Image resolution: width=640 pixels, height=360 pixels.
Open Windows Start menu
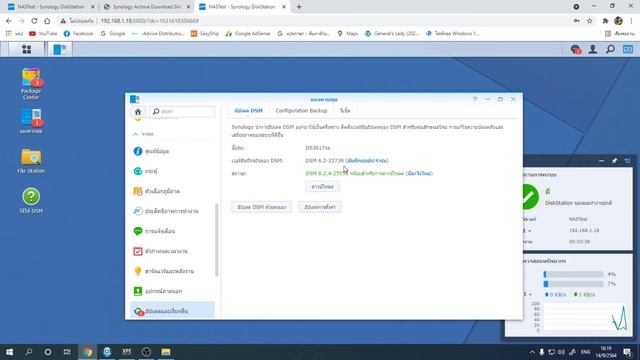click(x=9, y=352)
